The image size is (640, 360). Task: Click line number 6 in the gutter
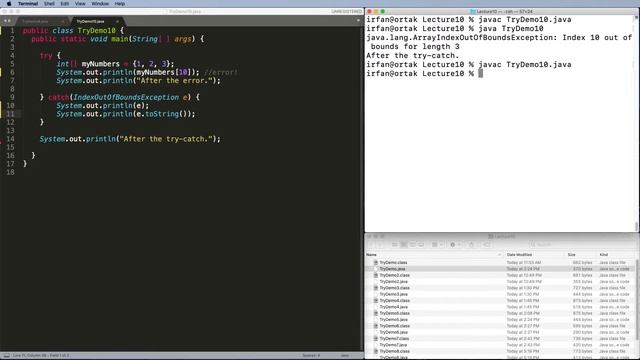12,72
